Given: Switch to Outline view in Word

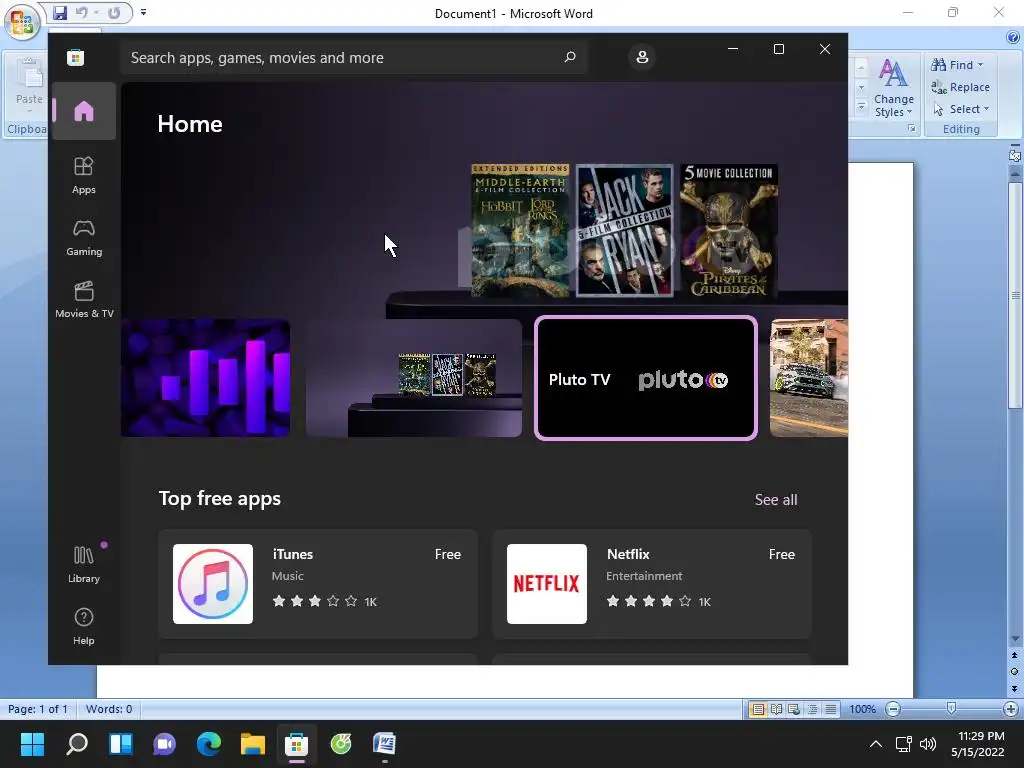Looking at the screenshot, I should point(812,709).
